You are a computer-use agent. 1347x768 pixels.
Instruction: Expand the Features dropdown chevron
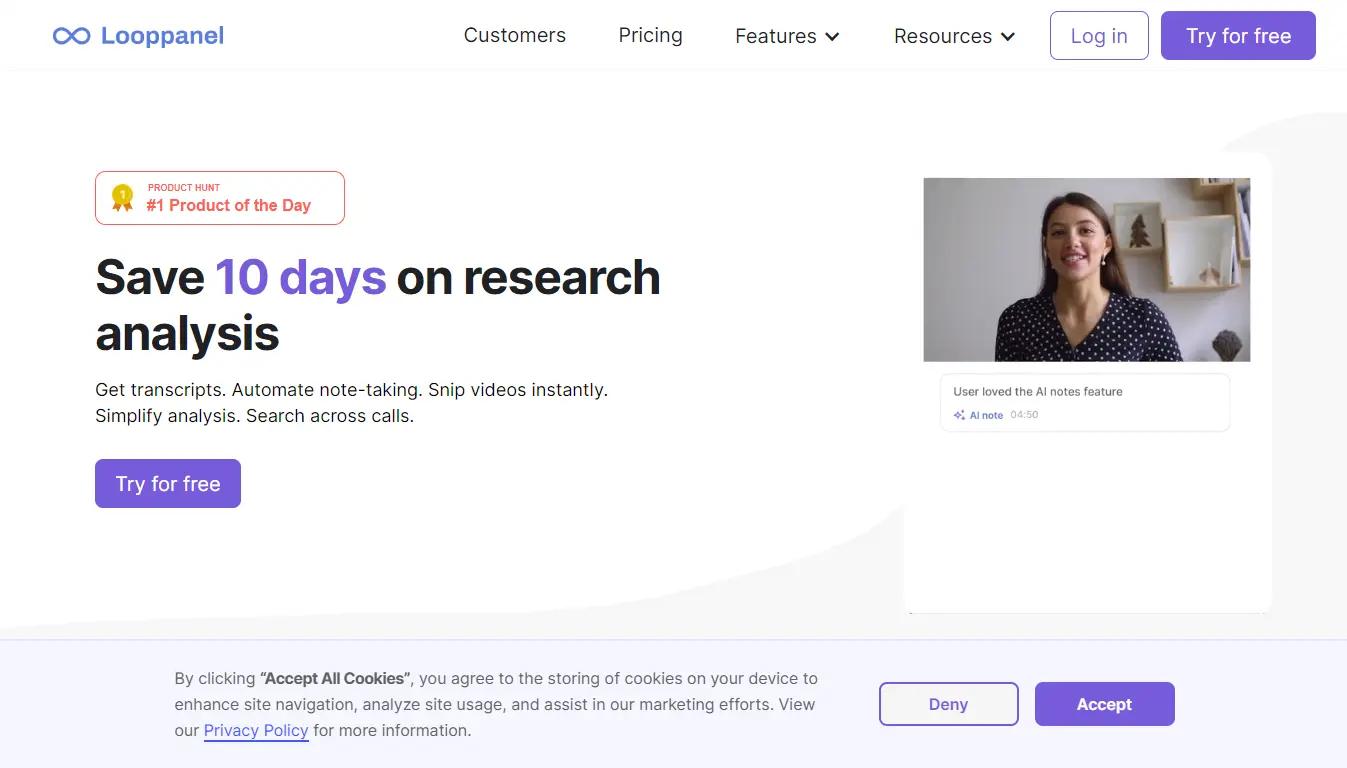[x=831, y=37]
